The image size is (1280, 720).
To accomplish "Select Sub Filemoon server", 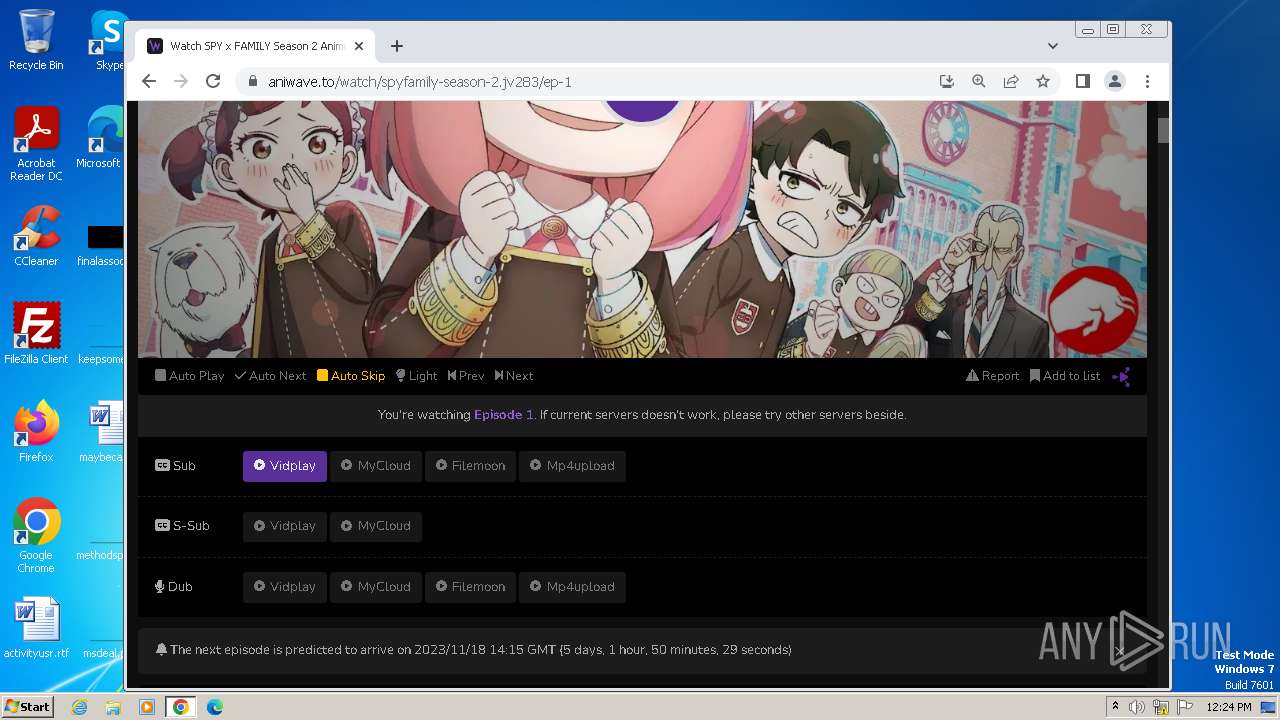I will (x=470, y=466).
